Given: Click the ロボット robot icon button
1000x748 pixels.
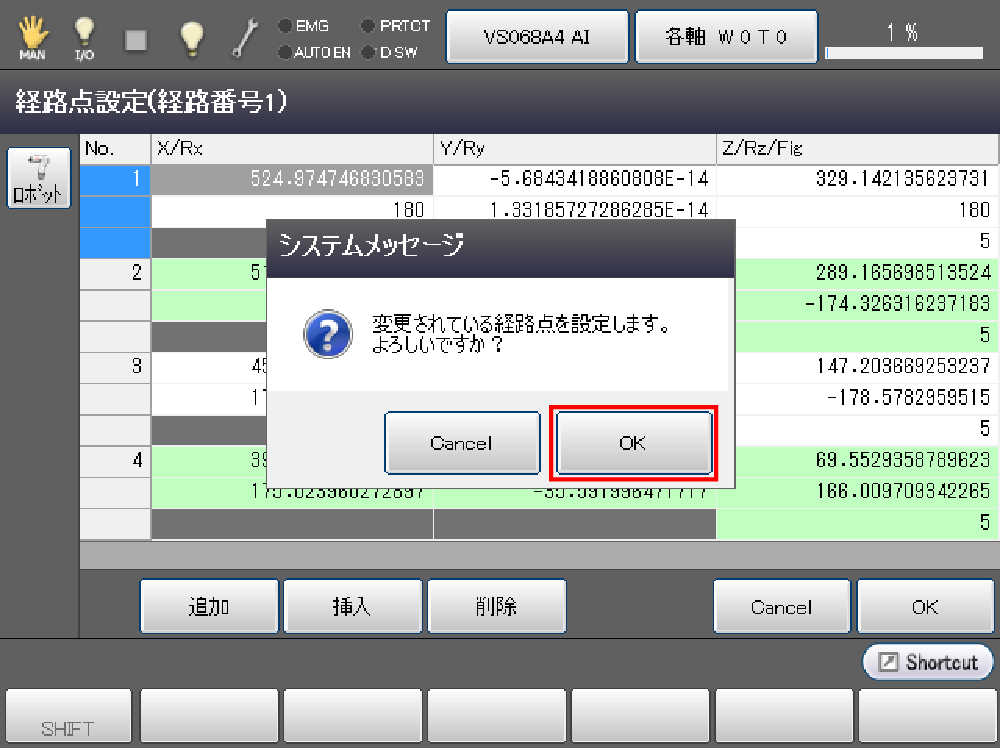Looking at the screenshot, I should 40,179.
